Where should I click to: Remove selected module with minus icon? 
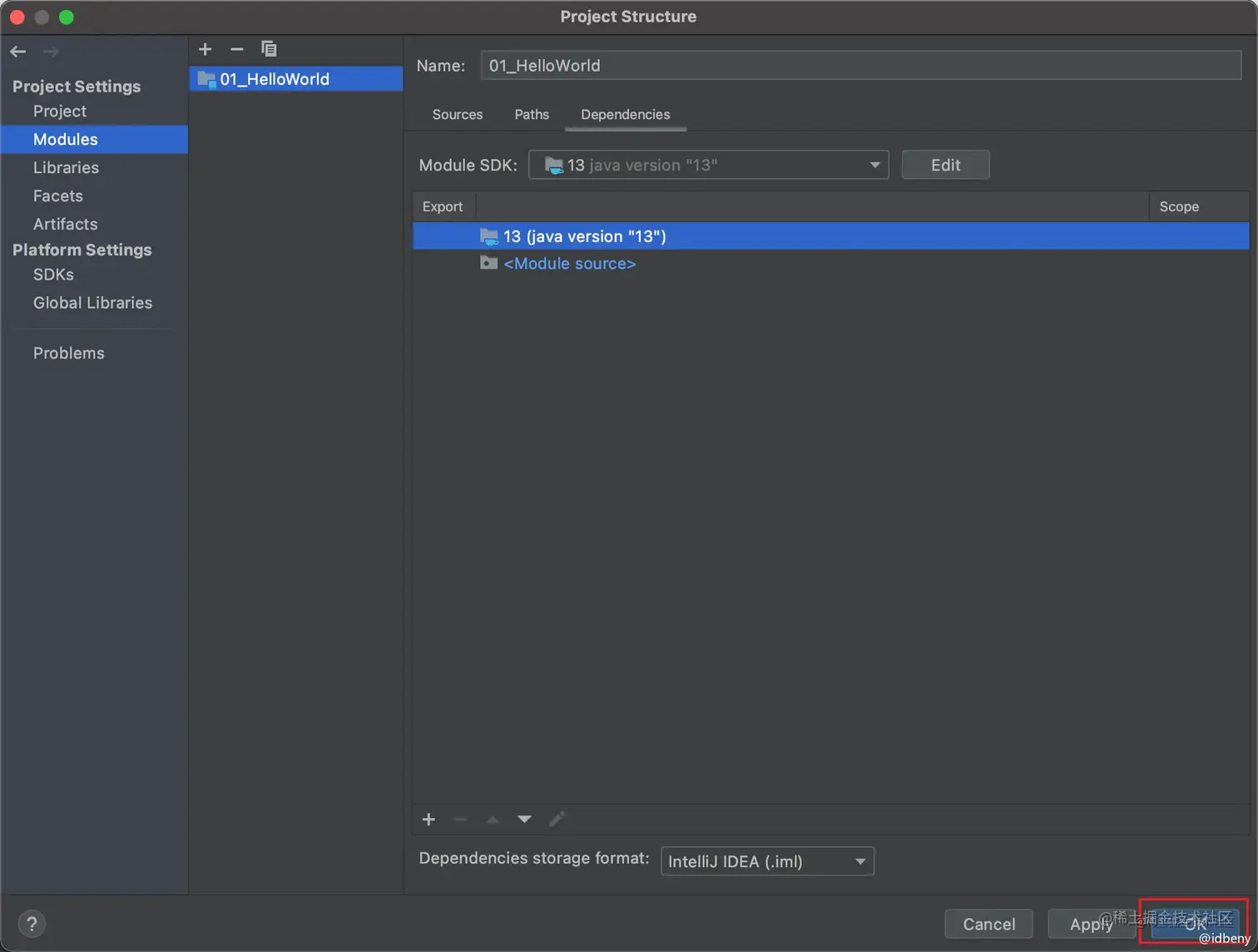coord(237,49)
